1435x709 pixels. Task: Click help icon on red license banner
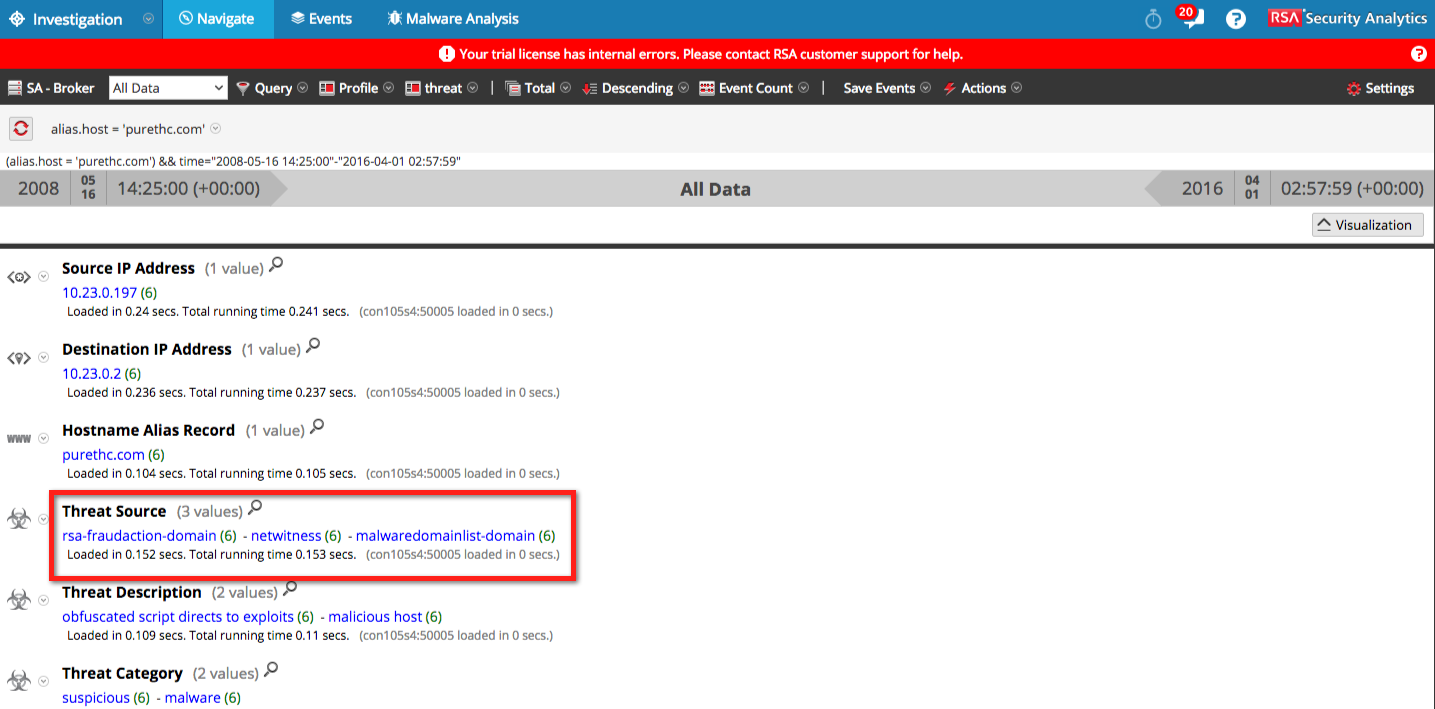click(x=1418, y=54)
